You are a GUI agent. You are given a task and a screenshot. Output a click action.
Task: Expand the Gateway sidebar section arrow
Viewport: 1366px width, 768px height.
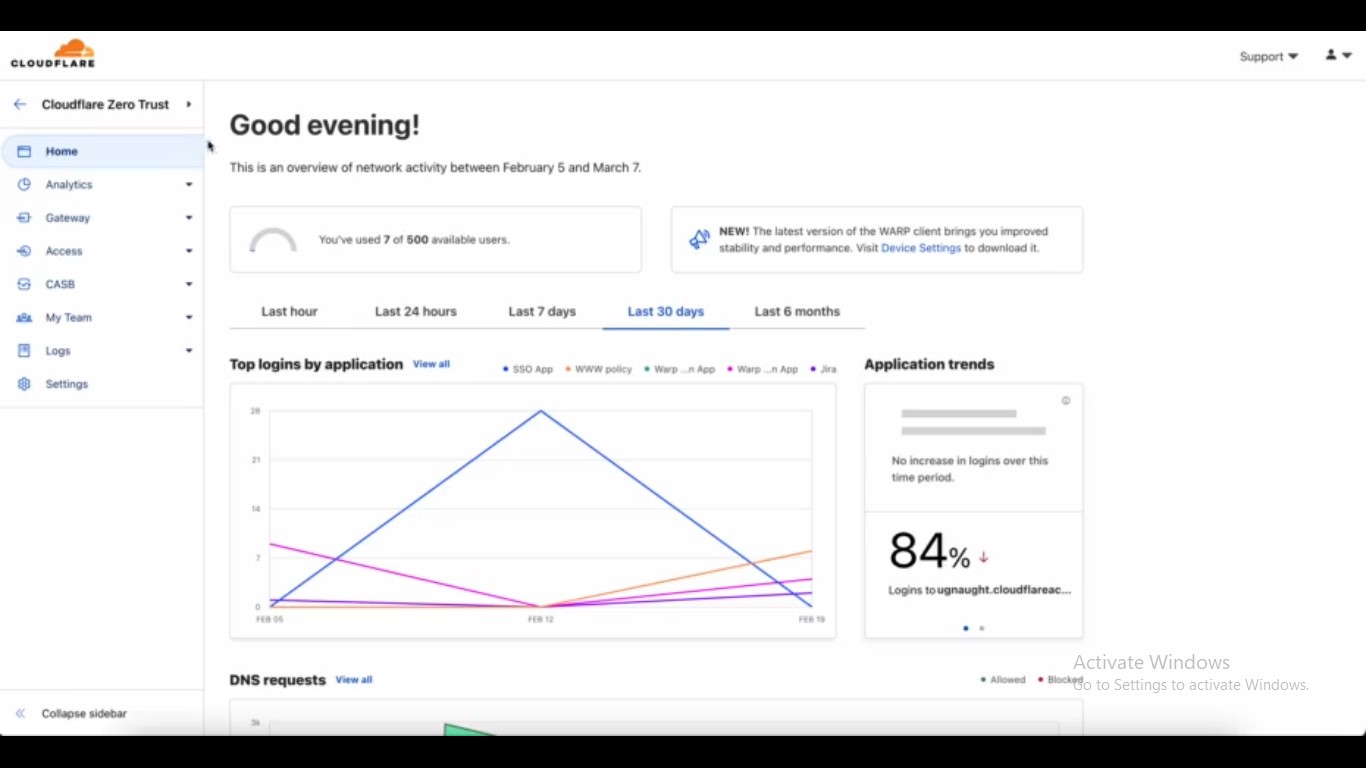pyautogui.click(x=189, y=218)
